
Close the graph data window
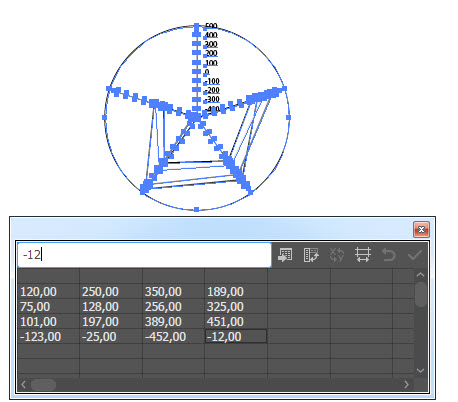click(421, 229)
